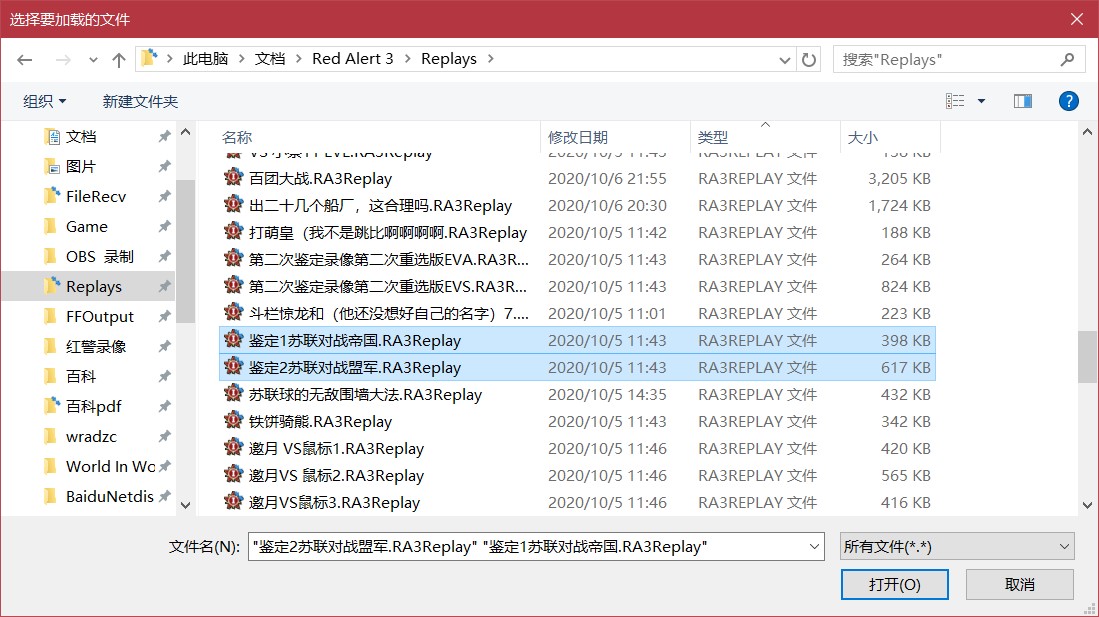Refresh the Replays folder listing
The width and height of the screenshot is (1099, 617).
tap(809, 60)
